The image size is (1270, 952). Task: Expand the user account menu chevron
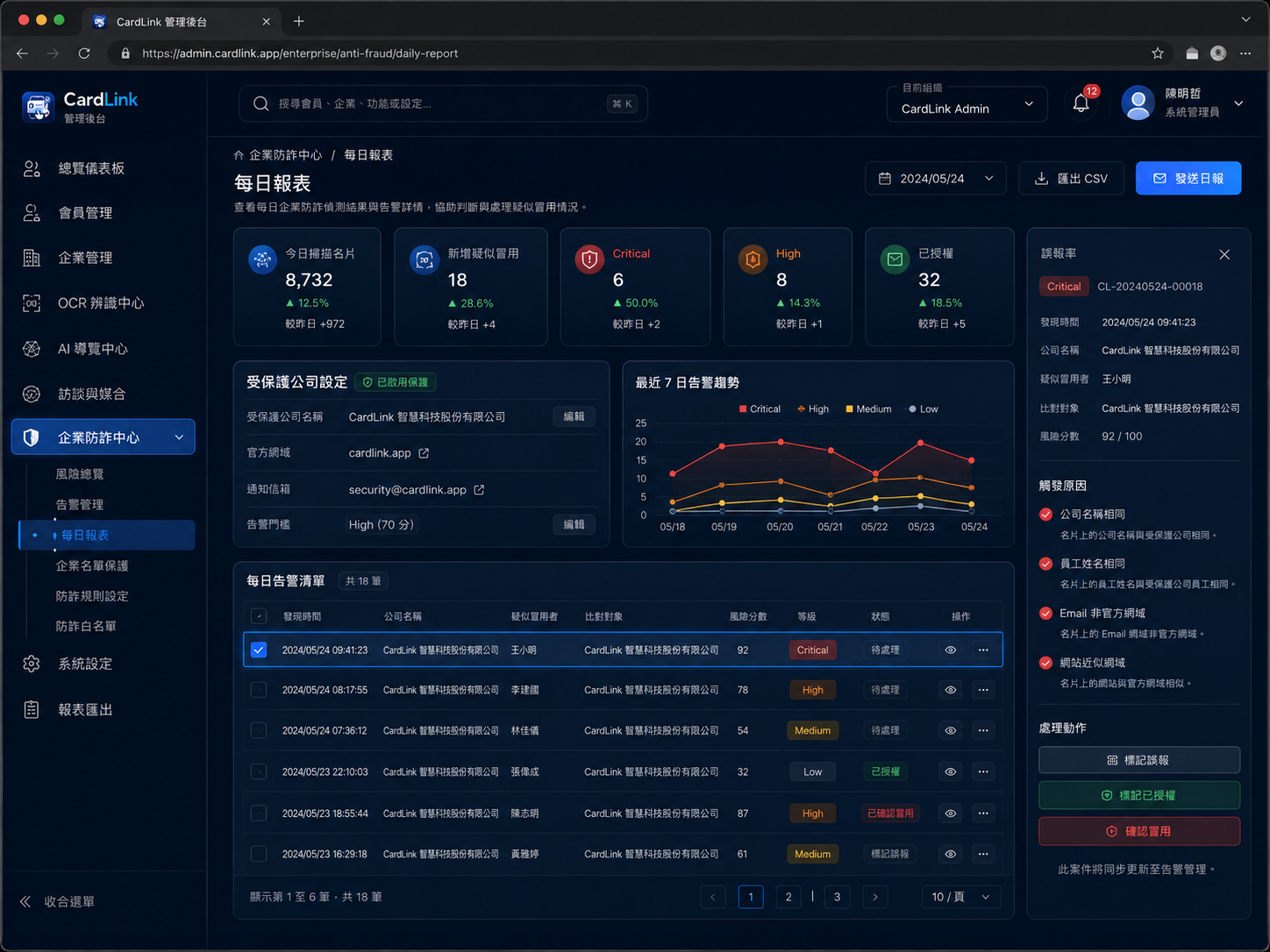(1238, 103)
